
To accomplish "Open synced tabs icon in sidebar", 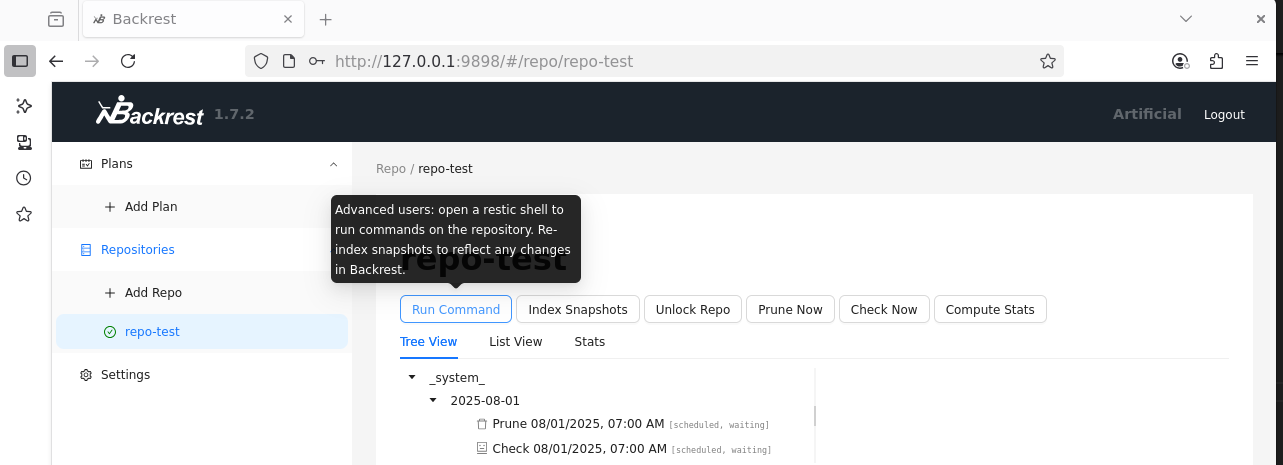I will [24, 142].
